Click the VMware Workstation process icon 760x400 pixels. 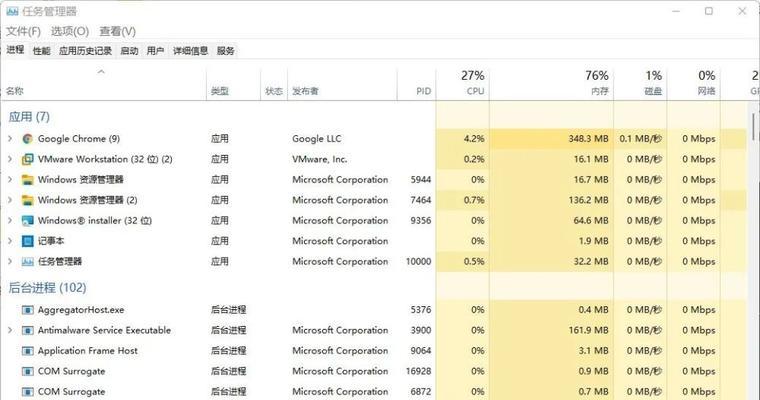(28, 159)
